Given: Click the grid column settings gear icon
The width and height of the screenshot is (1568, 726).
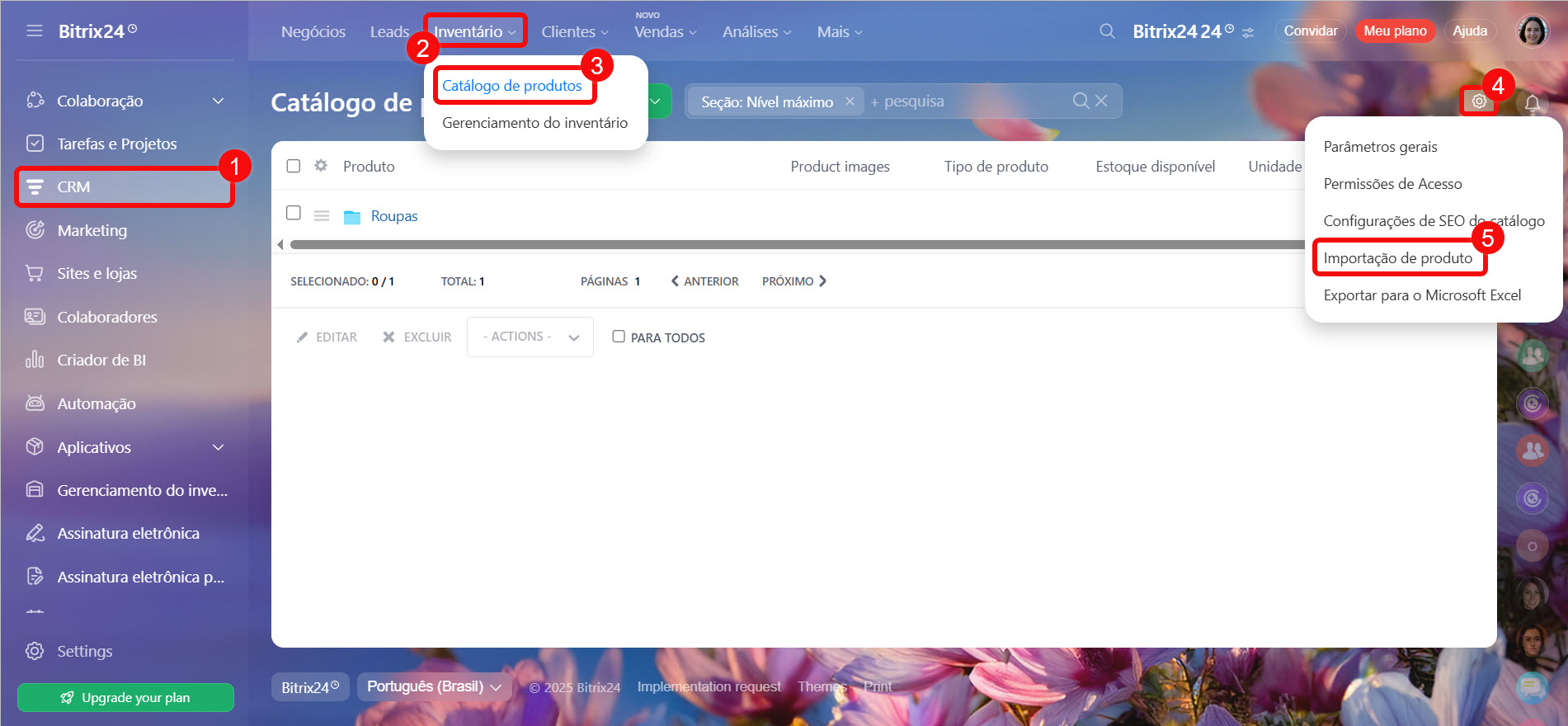Looking at the screenshot, I should click(321, 166).
